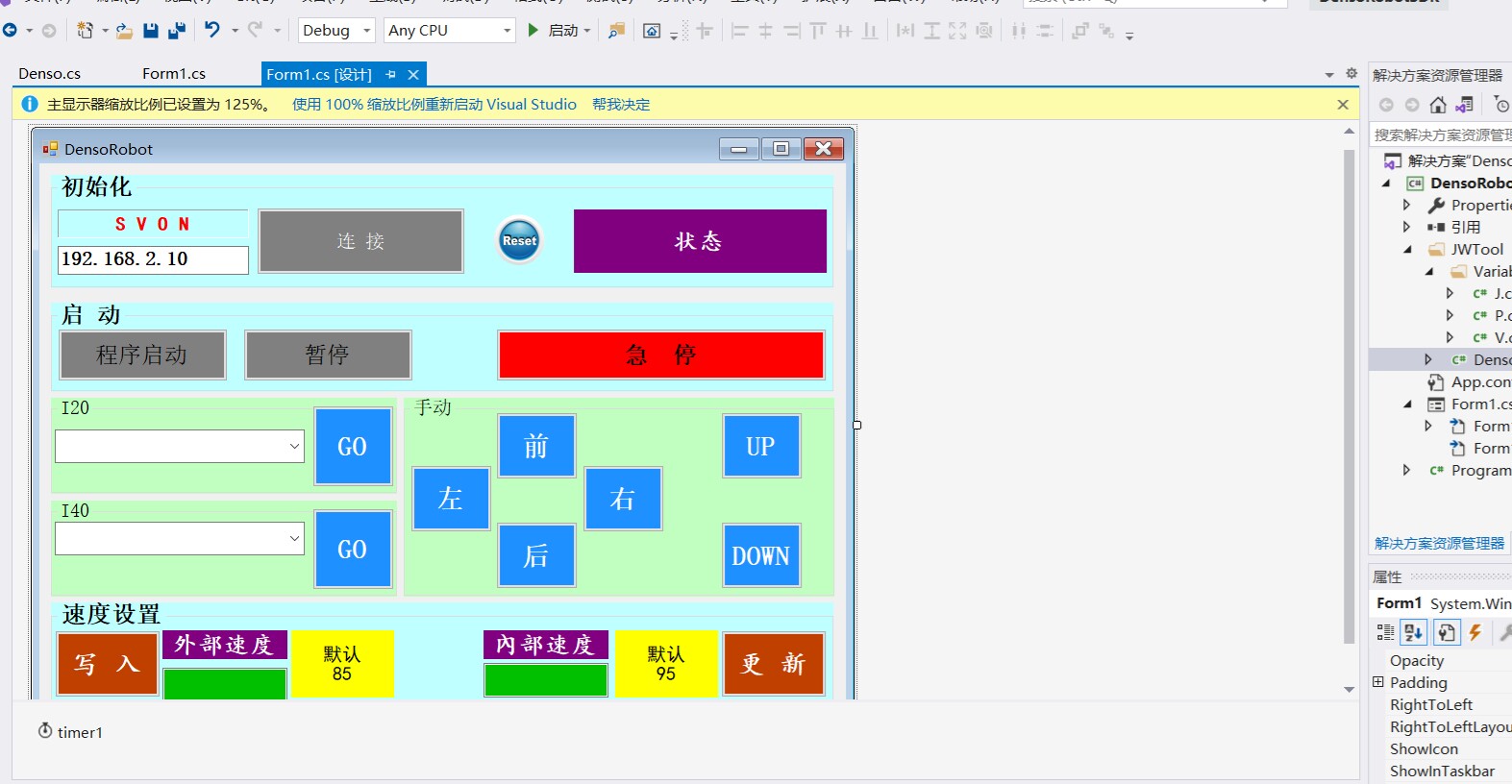Open the document tabs overflow dropdown arrow
The width and height of the screenshot is (1512, 784).
pos(1329,74)
